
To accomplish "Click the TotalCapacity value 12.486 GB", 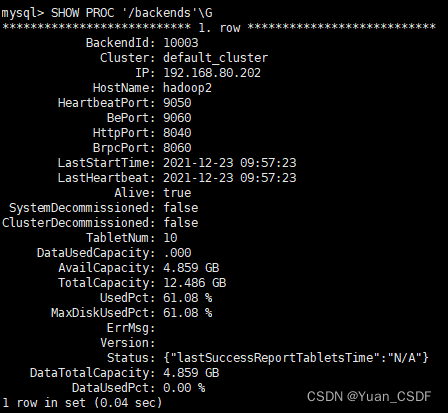I will click(195, 283).
